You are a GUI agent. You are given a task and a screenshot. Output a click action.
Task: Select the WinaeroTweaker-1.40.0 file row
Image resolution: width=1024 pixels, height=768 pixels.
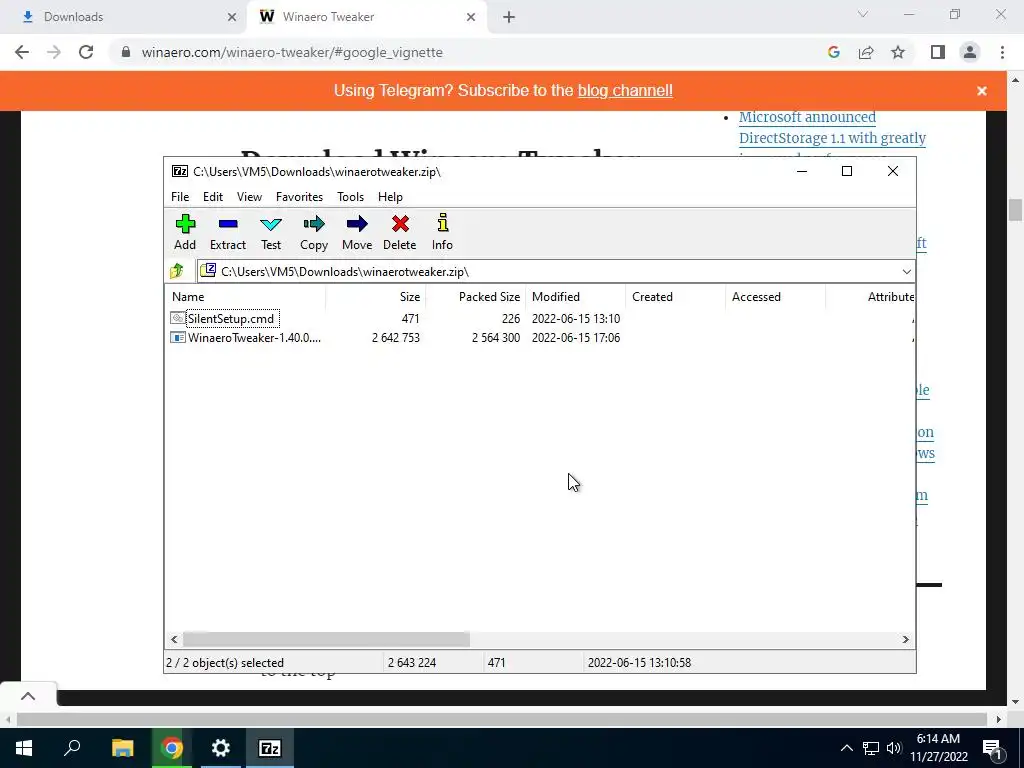pyautogui.click(x=539, y=338)
